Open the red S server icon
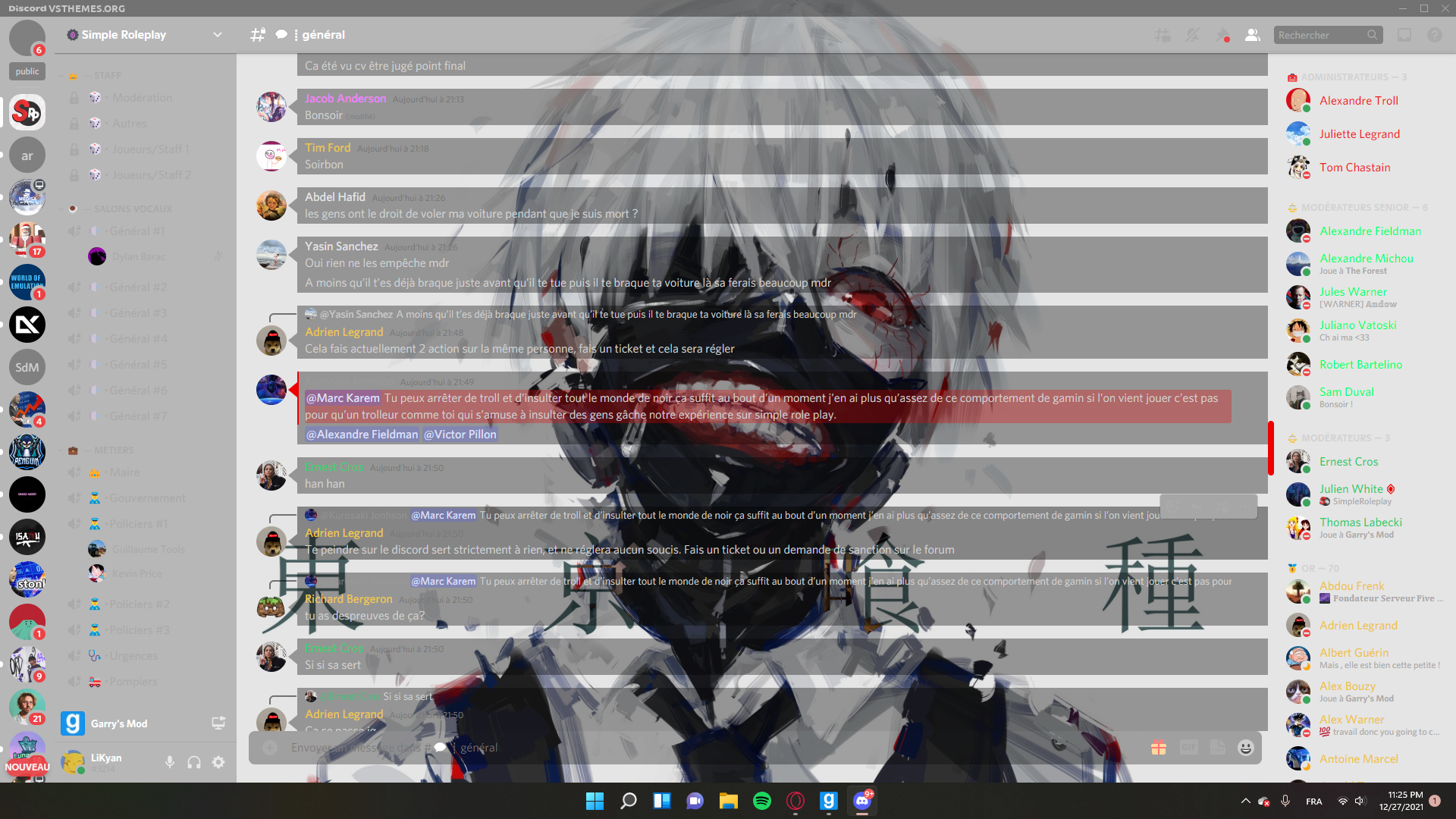Screen dimensions: 1456x819 pos(27,112)
